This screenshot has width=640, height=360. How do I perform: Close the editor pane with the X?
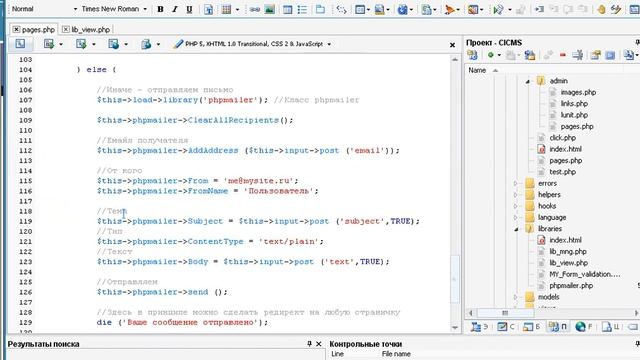(x=452, y=45)
